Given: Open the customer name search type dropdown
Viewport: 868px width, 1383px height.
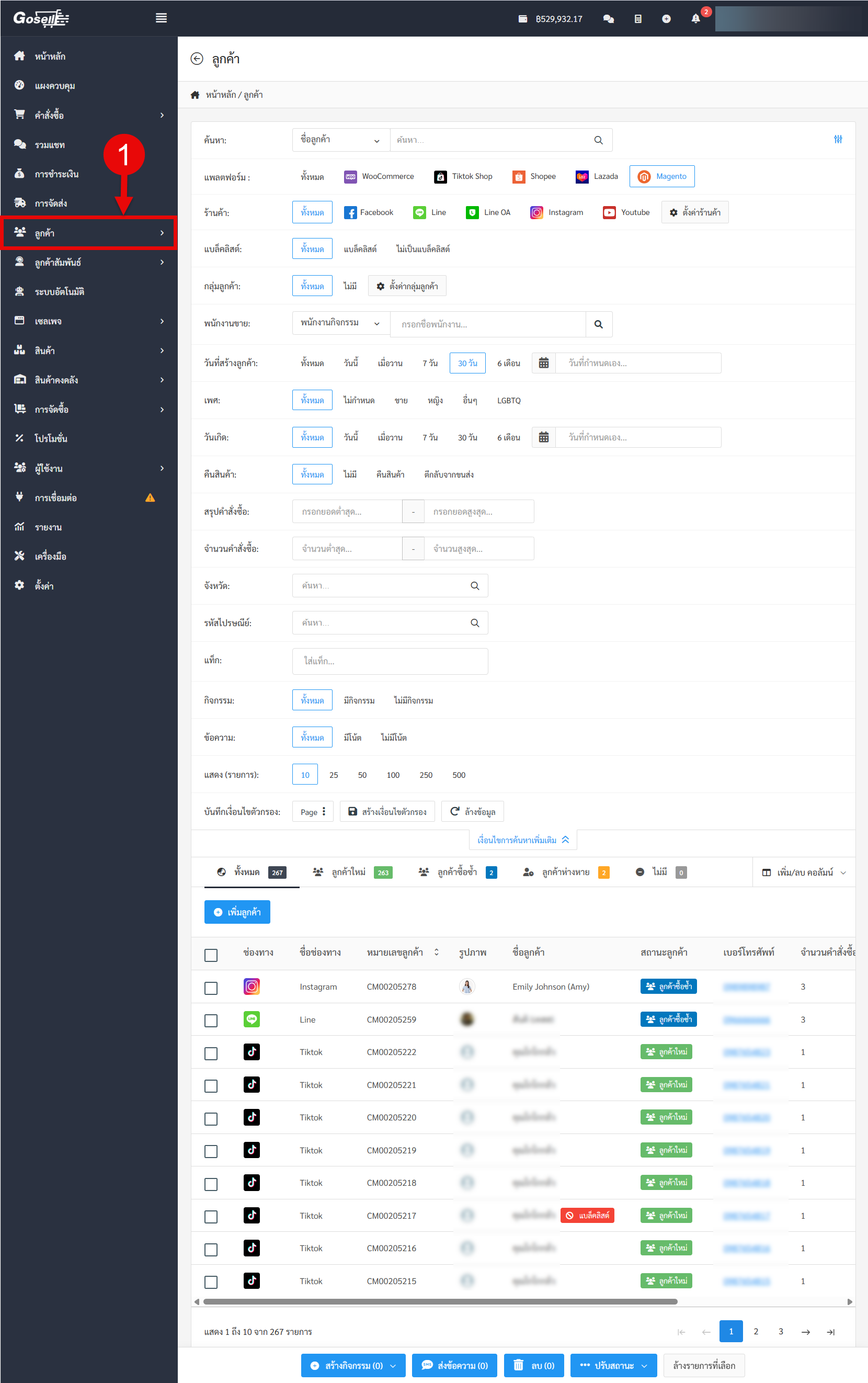Looking at the screenshot, I should coord(340,140).
